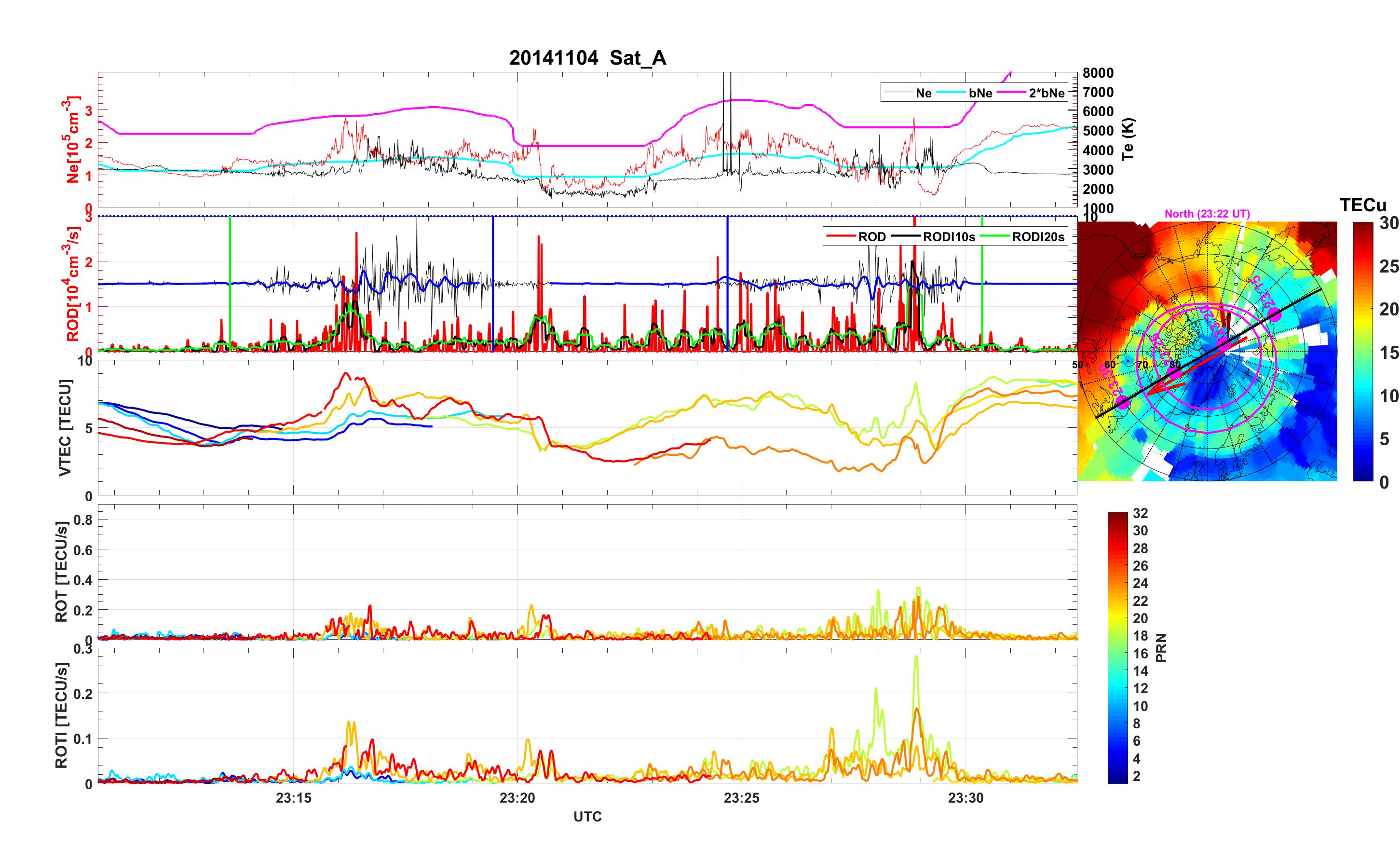Click the 23:15 time axis tick label
Image resolution: width=1400 pixels, height=847 pixels.
293,797
